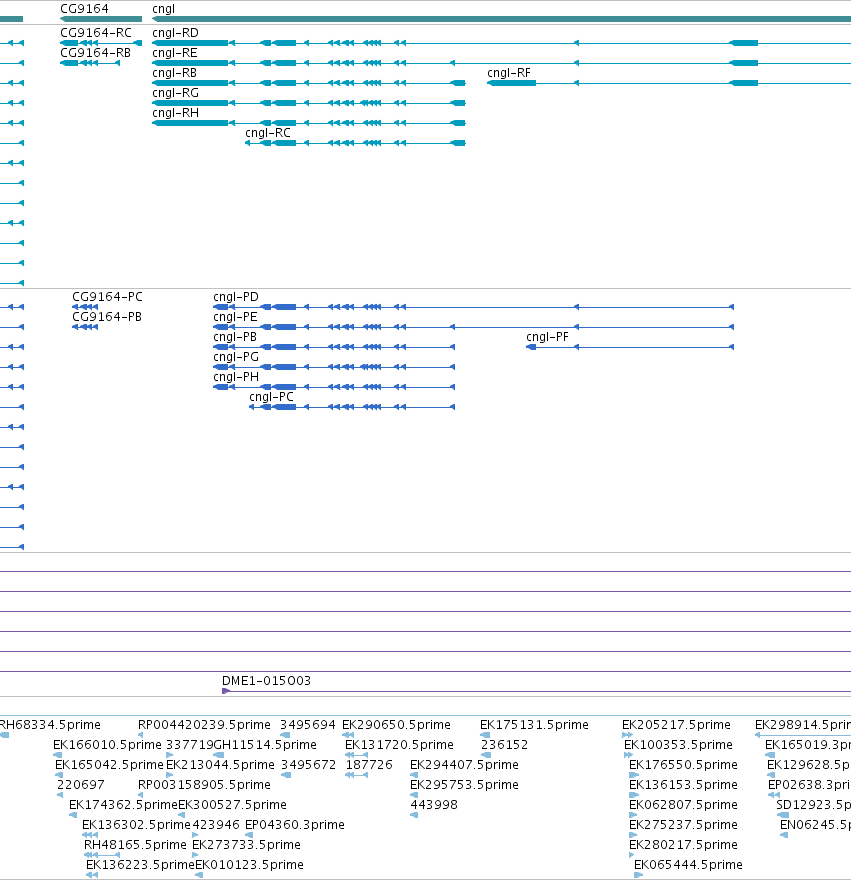The height and width of the screenshot is (880, 851).
Task: Click the EK213044.5prime EST label
Action: pyautogui.click(x=221, y=765)
